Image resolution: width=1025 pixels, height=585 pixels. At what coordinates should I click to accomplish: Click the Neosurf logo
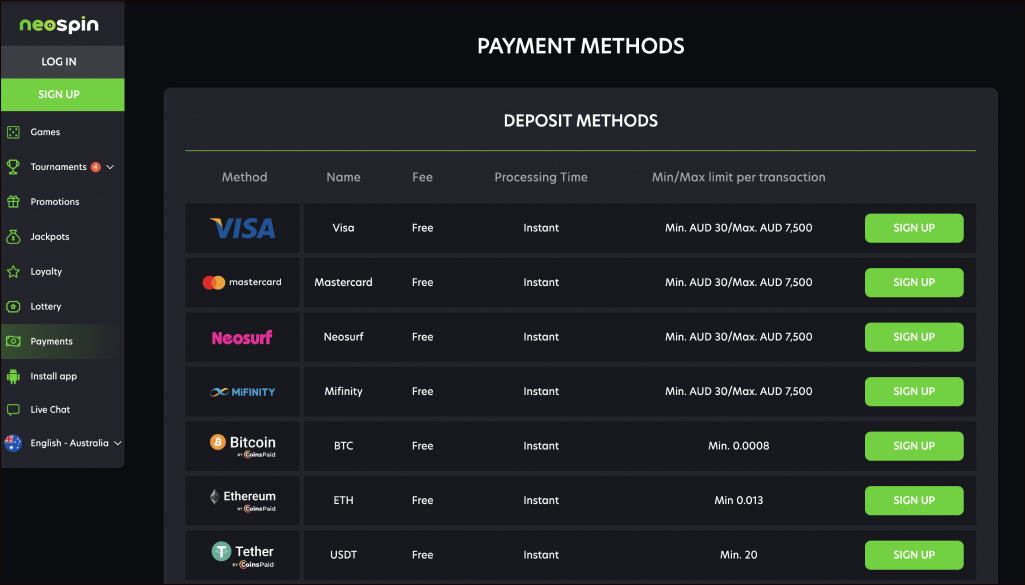242,337
